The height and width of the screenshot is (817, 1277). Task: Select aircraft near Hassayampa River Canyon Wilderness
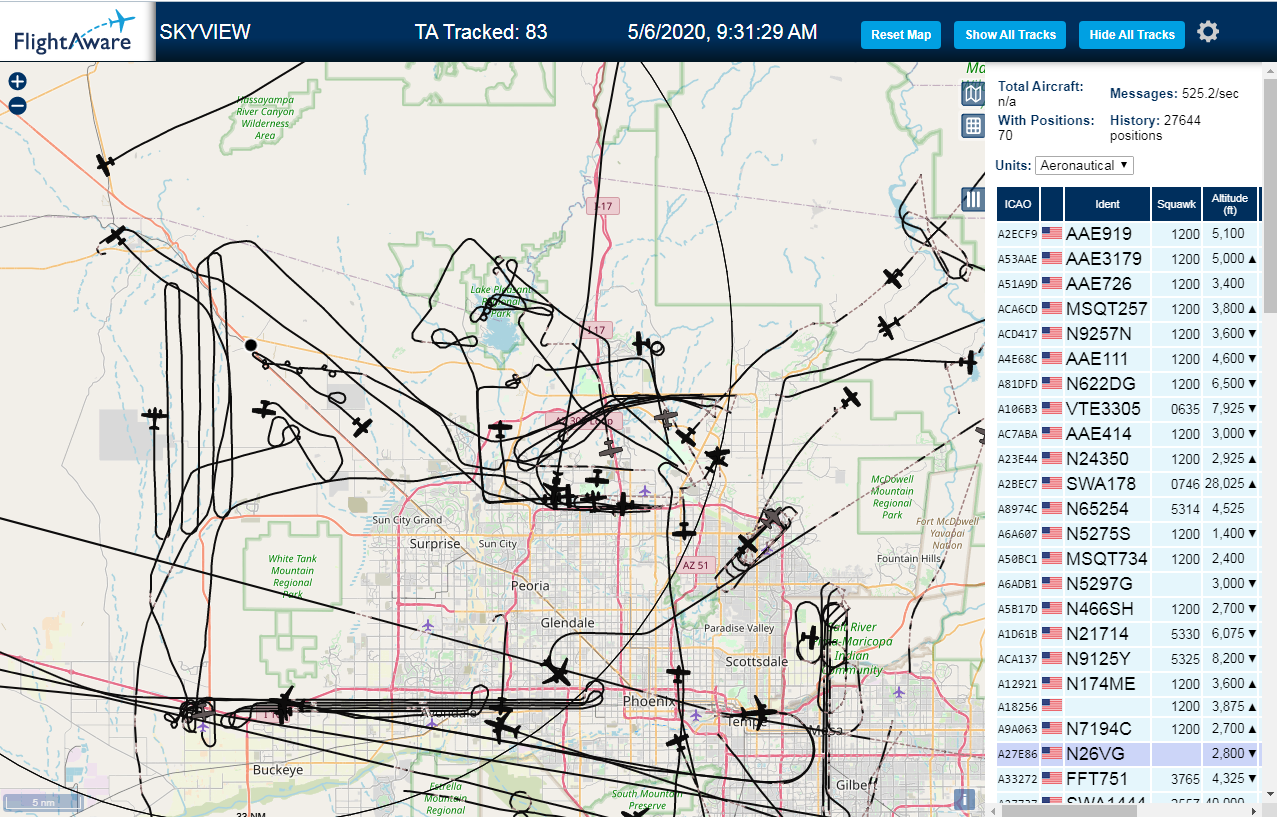(104, 164)
